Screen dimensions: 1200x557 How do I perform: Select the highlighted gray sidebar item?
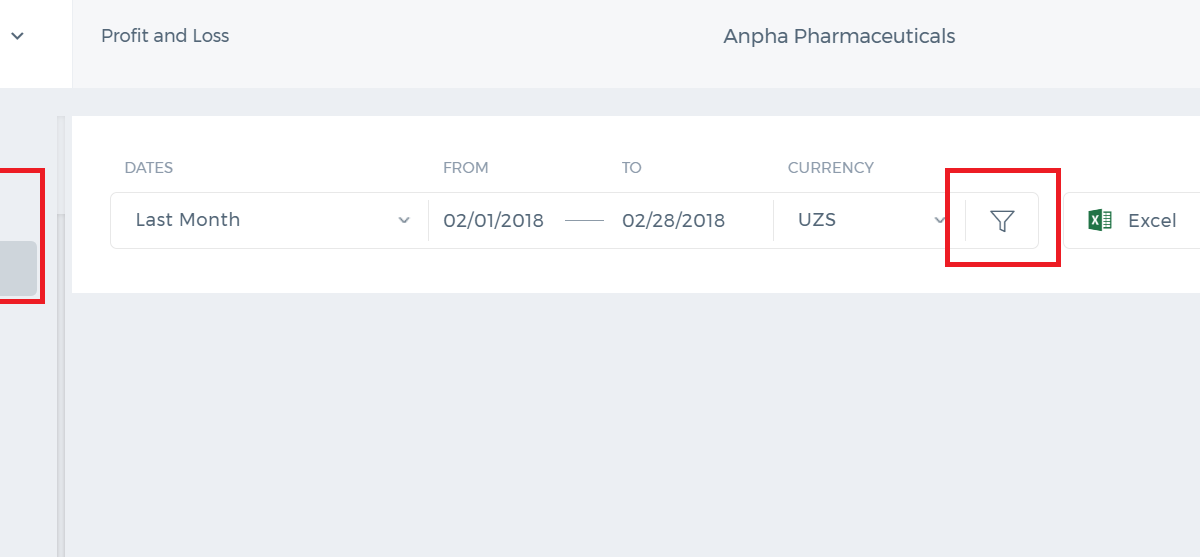pyautogui.click(x=18, y=268)
